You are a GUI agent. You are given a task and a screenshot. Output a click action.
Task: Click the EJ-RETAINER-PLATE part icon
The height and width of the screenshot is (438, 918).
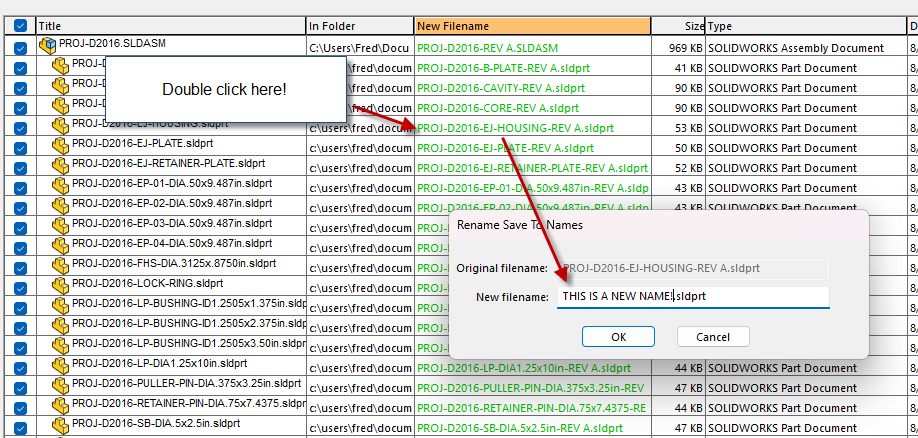pos(60,165)
